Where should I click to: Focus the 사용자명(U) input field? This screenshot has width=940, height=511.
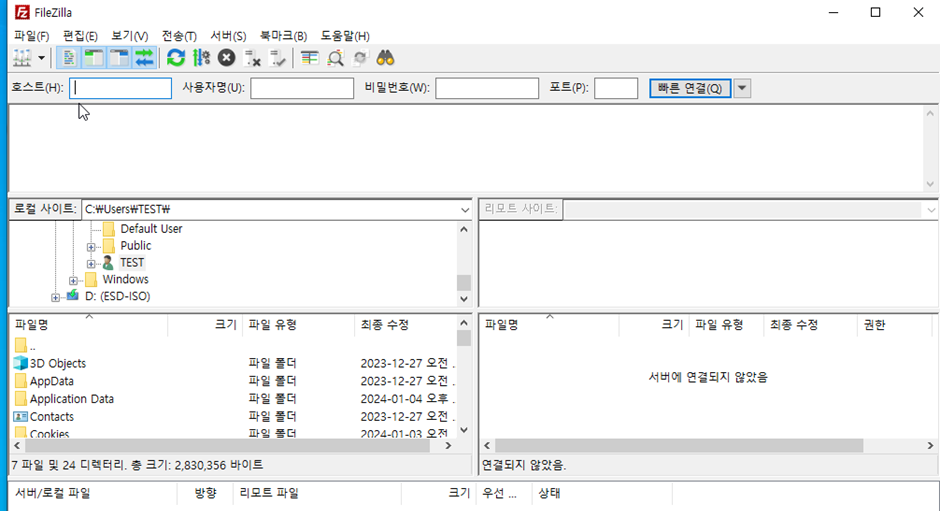(302, 88)
